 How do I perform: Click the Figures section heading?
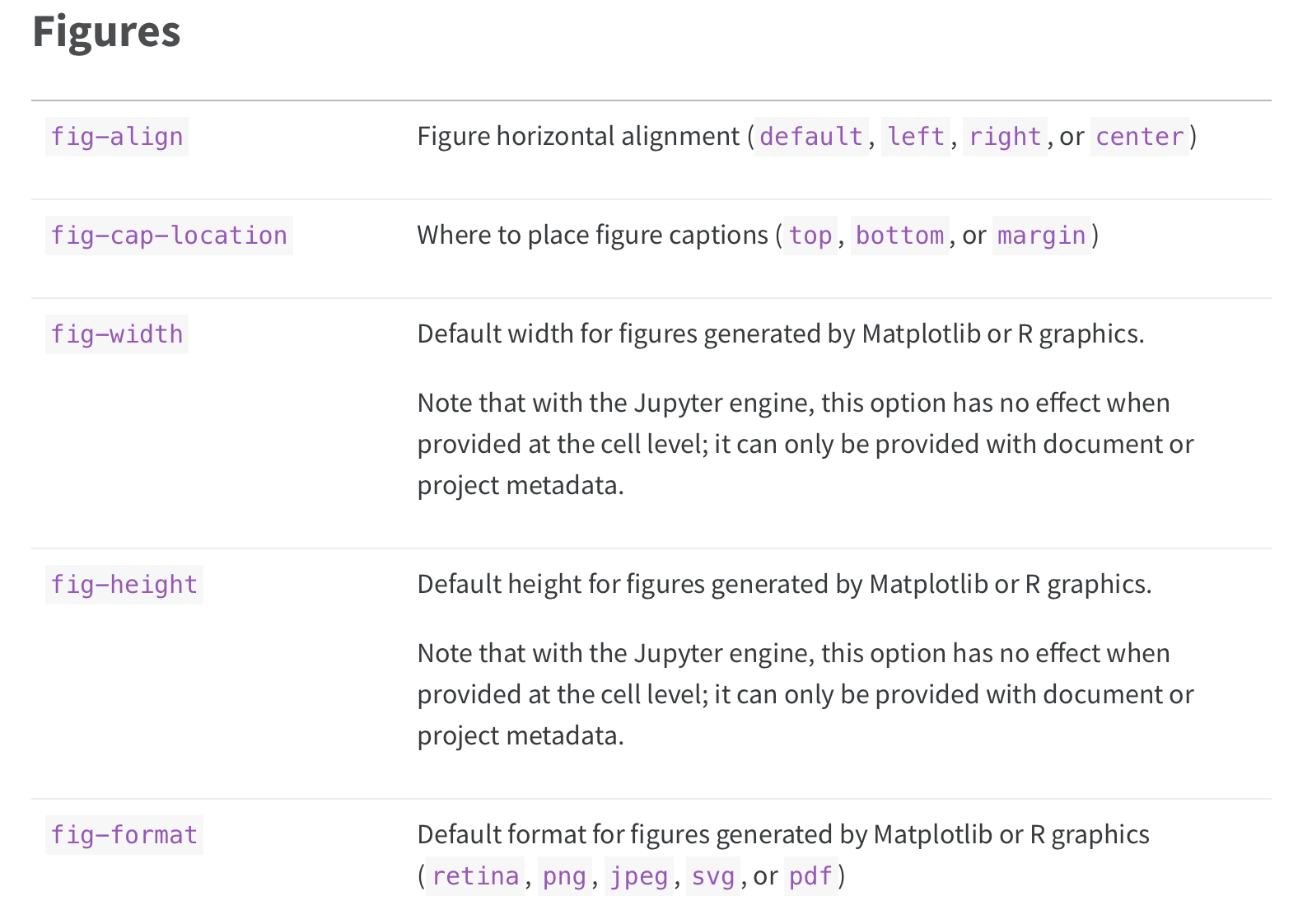coord(106,33)
